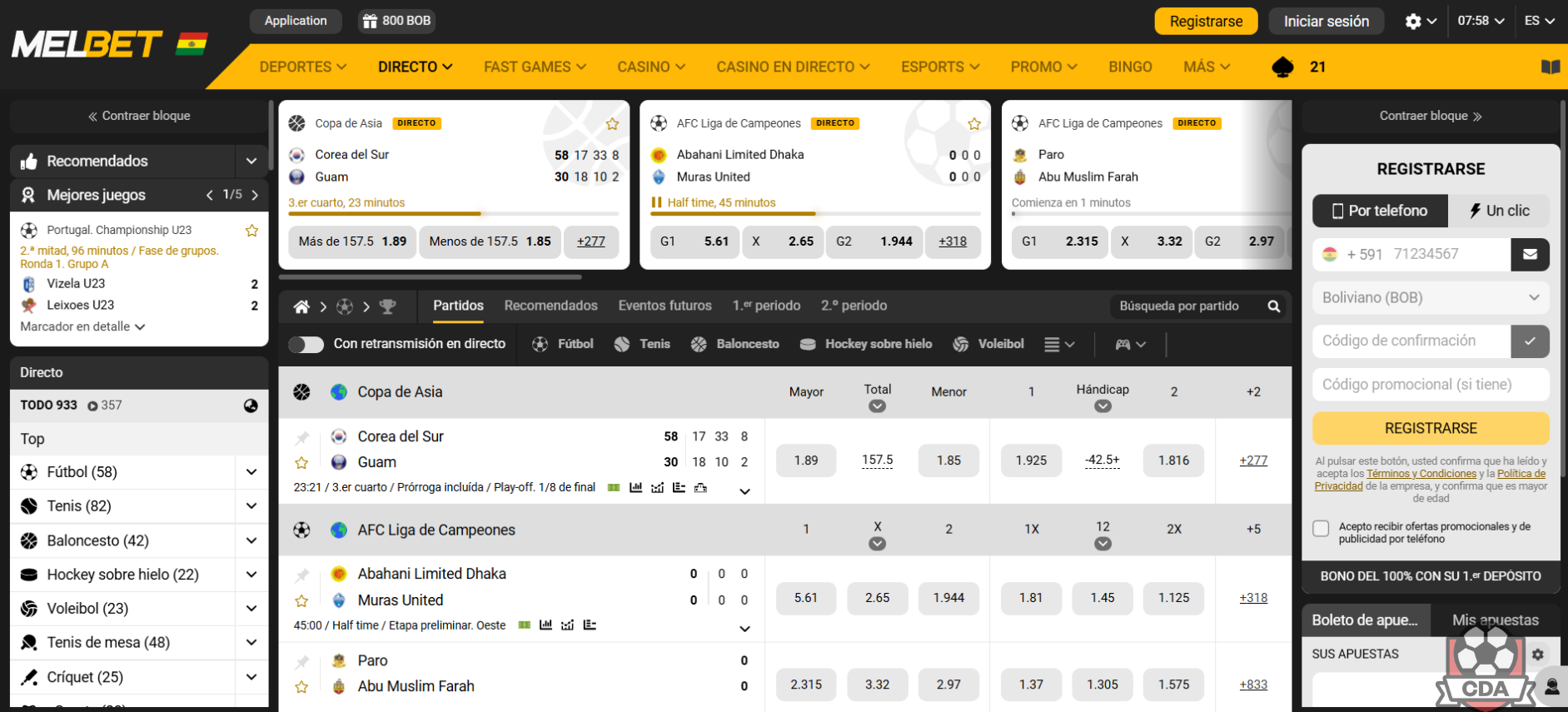This screenshot has width=1568, height=712.
Task: Click the Bolivia flag icon by logo
Action: click(x=192, y=44)
